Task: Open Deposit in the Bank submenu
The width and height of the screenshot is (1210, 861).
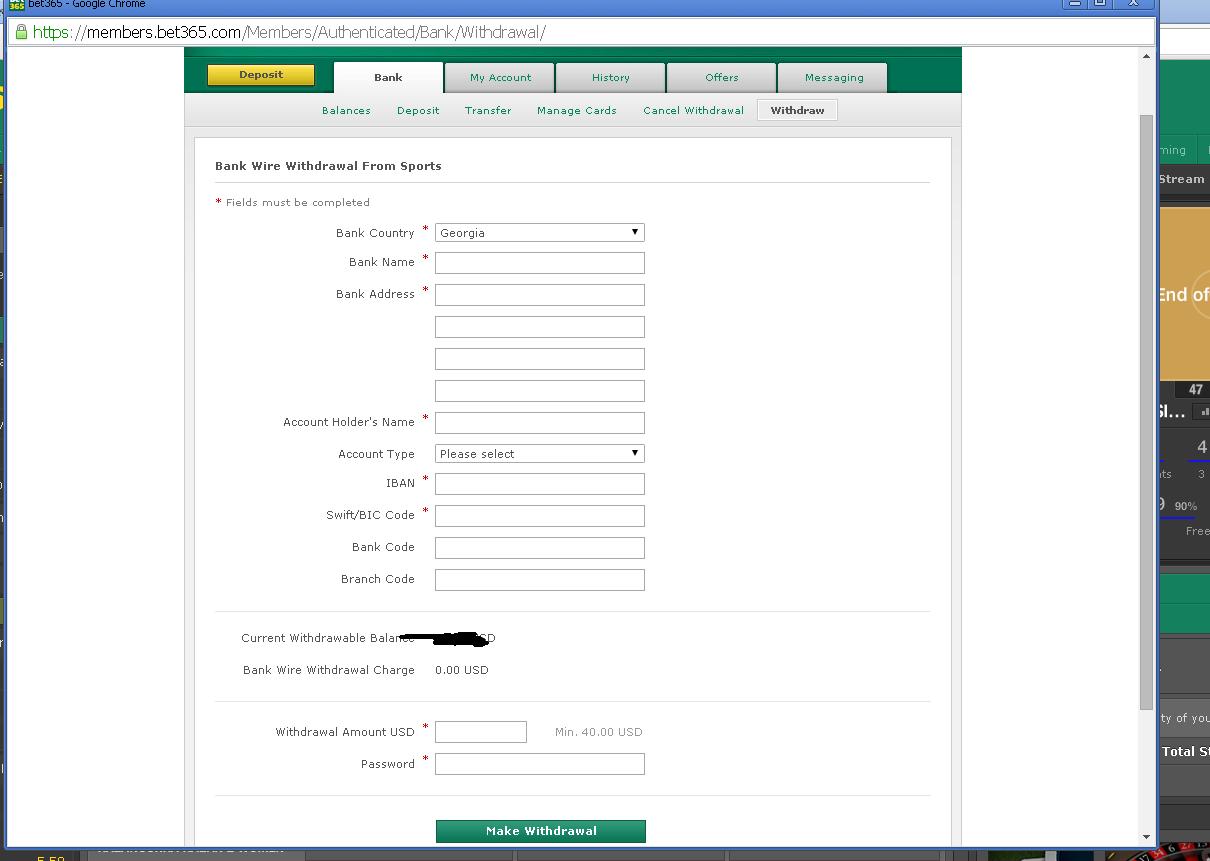Action: click(418, 111)
